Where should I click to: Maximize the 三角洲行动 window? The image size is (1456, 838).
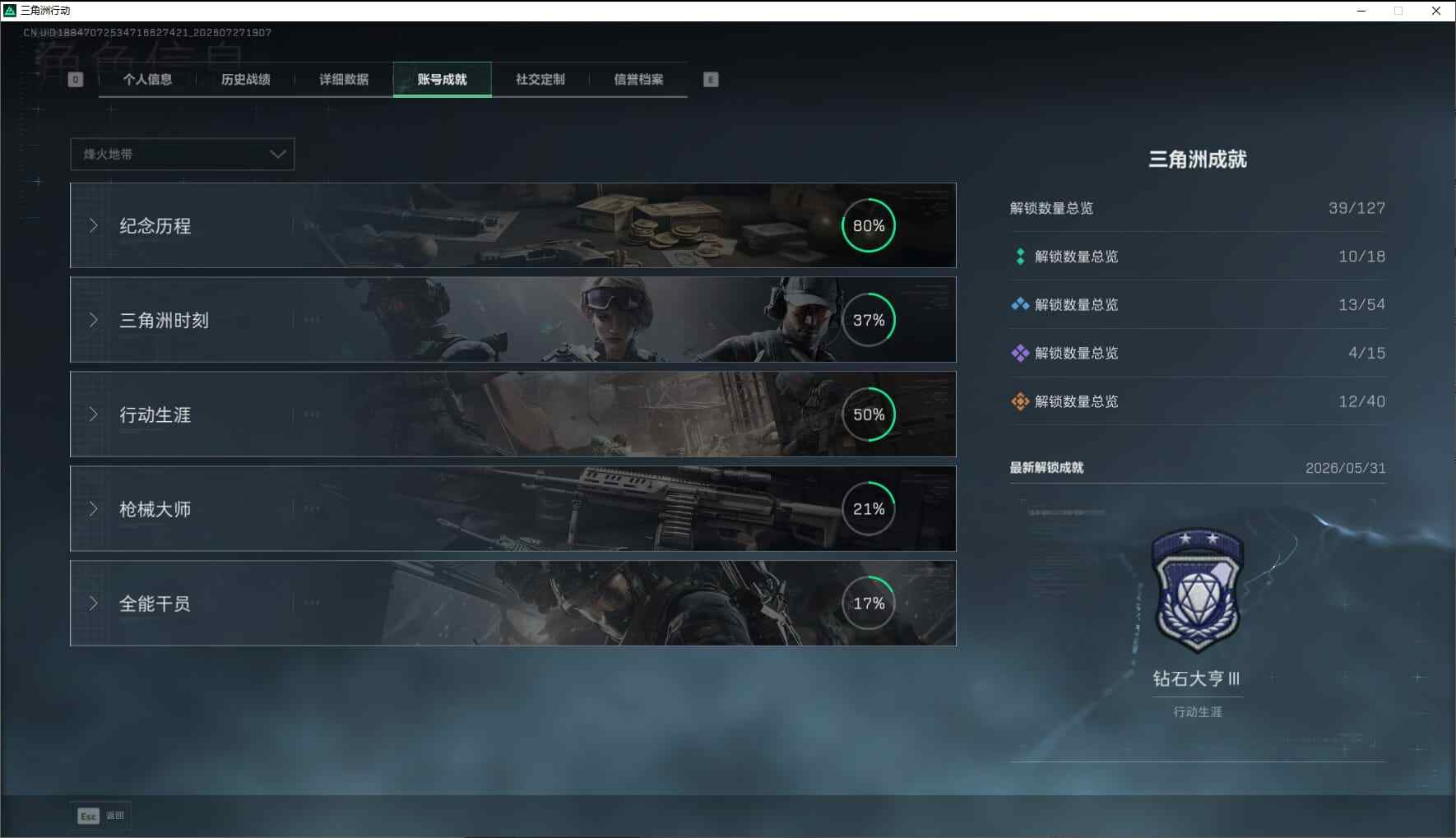coord(1398,11)
